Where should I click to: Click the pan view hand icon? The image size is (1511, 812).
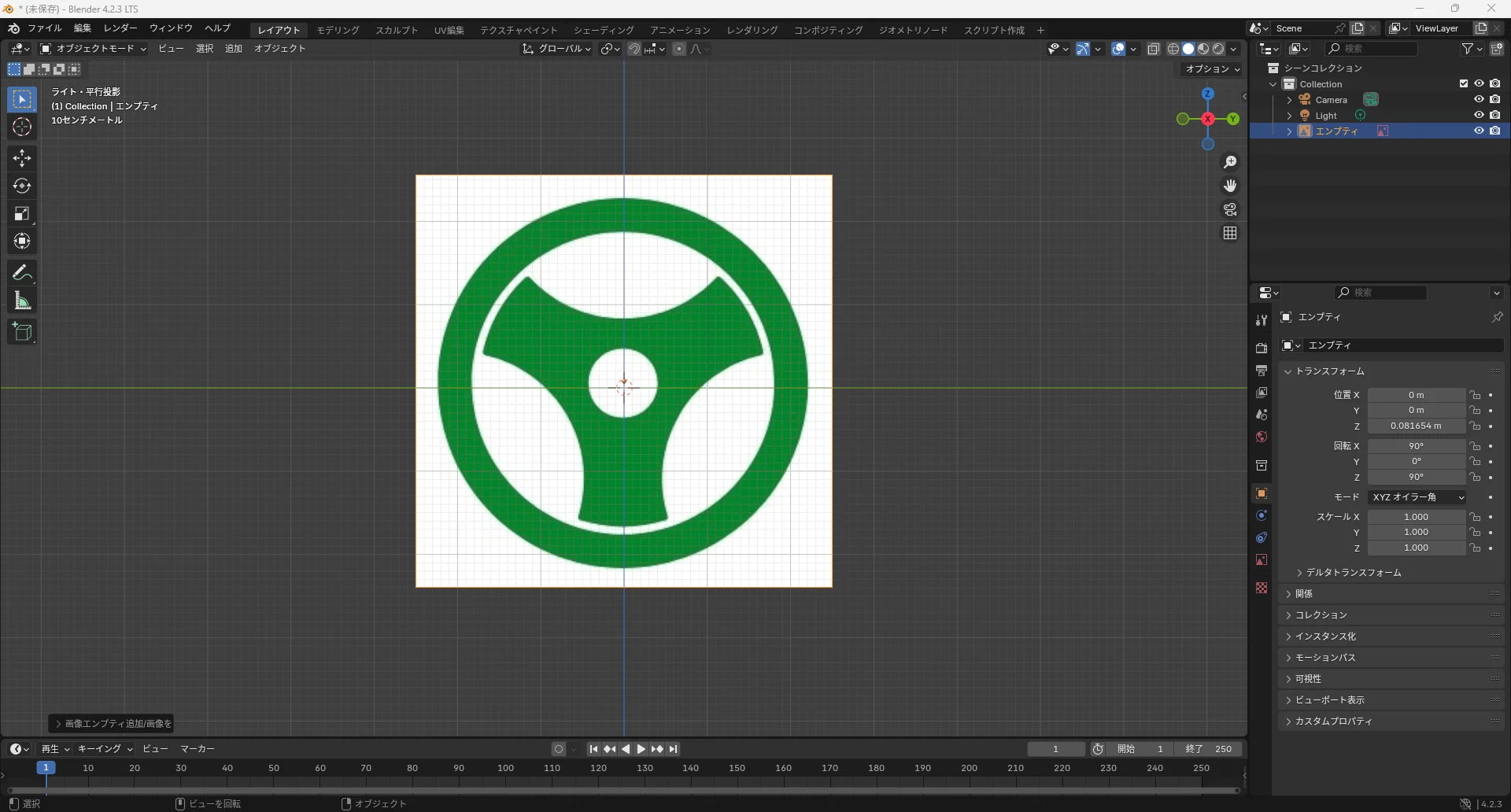point(1230,186)
